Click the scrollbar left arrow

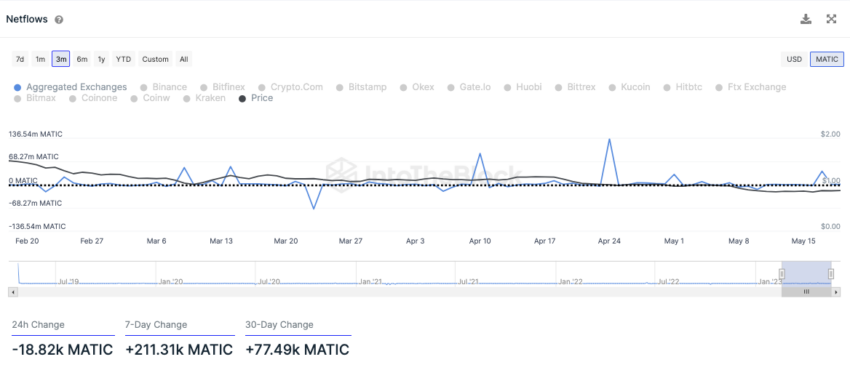(14, 292)
